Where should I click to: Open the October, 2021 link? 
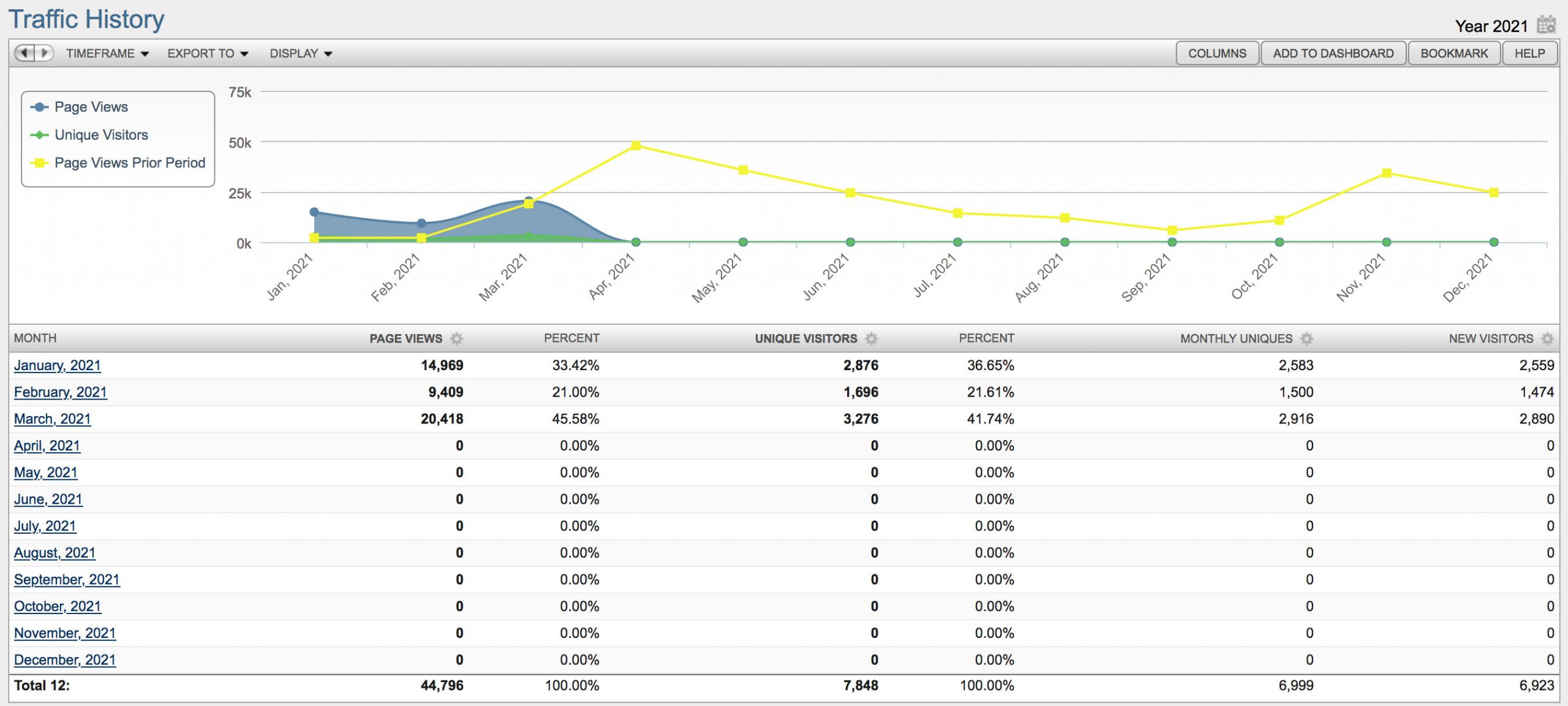pyautogui.click(x=58, y=606)
